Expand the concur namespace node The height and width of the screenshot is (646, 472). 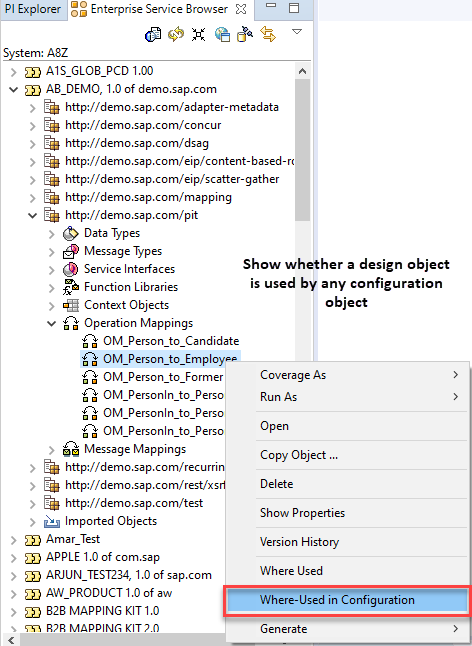33,126
